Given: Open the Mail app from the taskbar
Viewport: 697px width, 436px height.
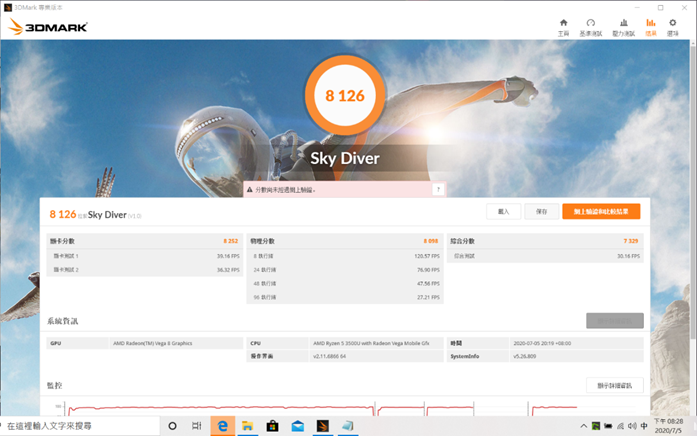Looking at the screenshot, I should point(297,426).
